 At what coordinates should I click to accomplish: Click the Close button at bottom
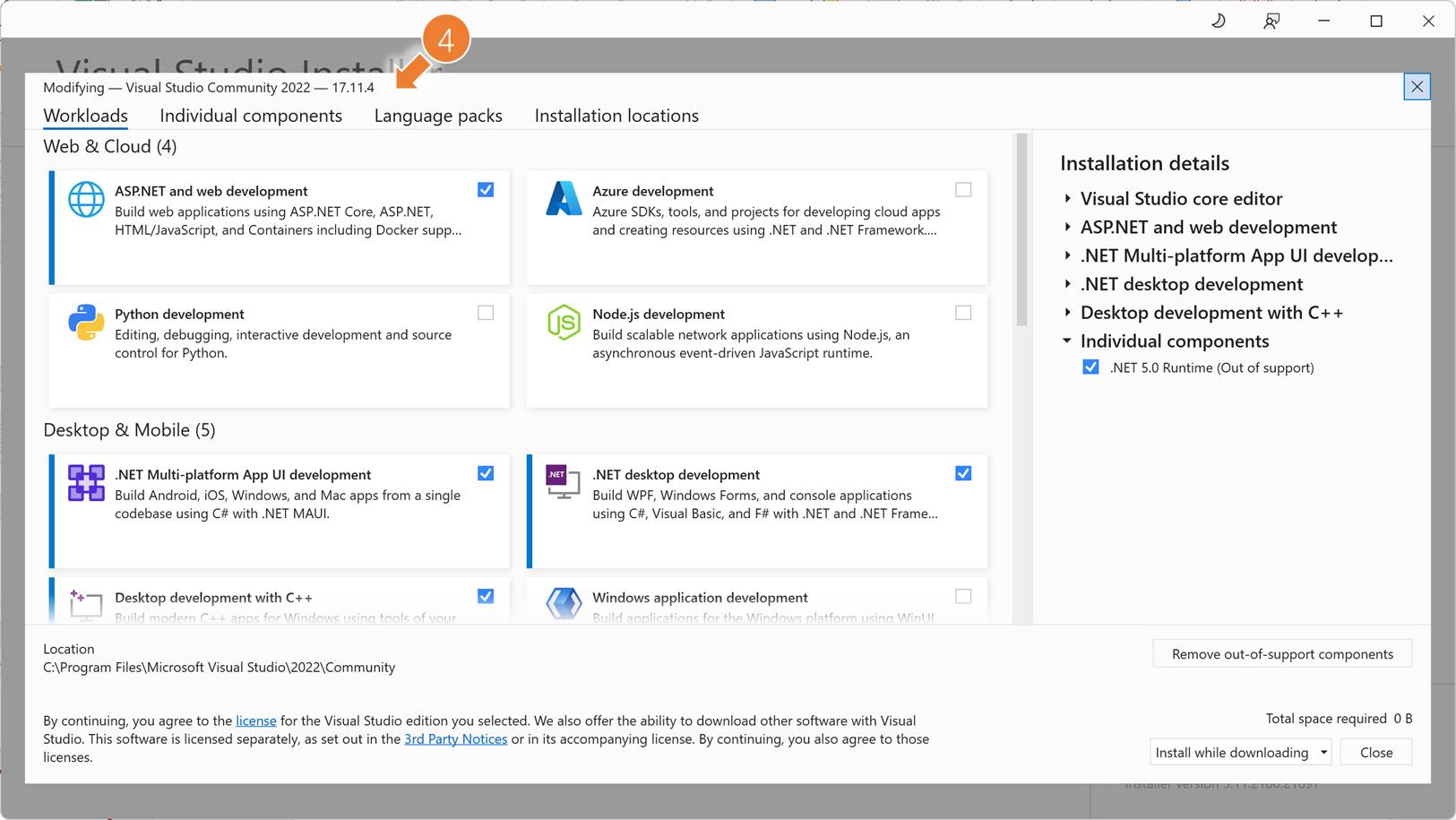pyautogui.click(x=1376, y=753)
